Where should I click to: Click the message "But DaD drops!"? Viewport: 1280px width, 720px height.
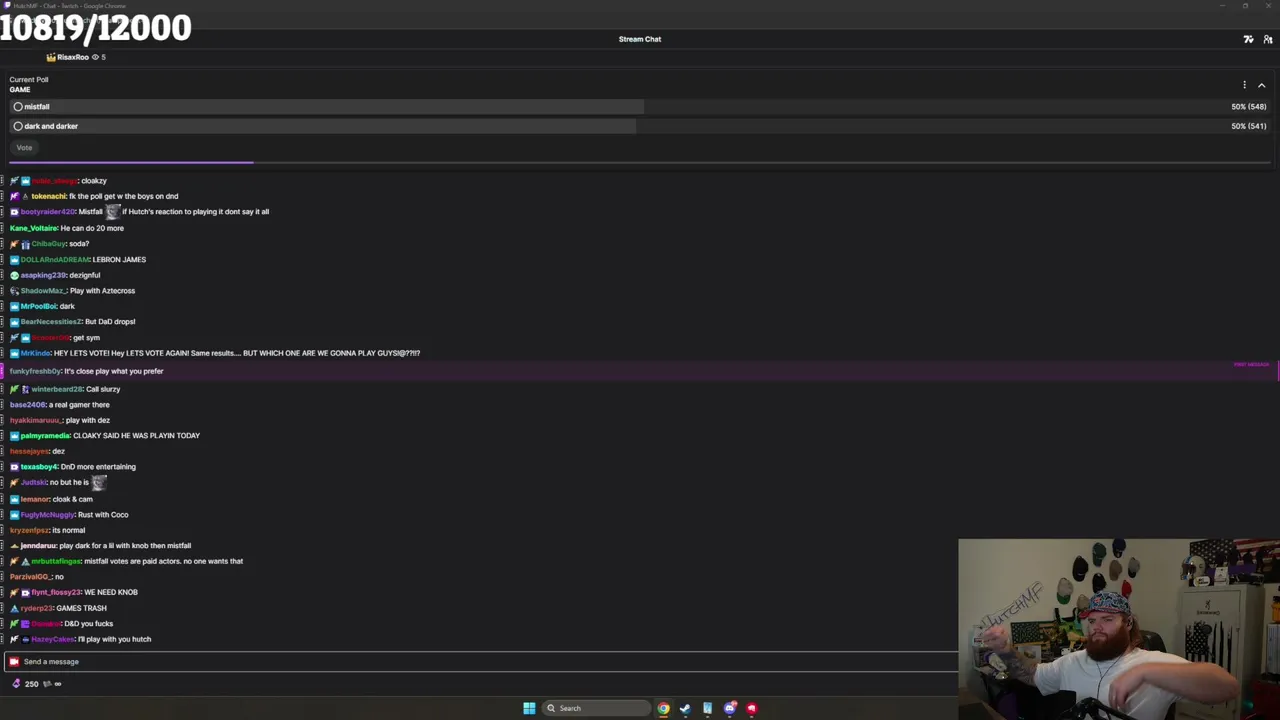[110, 322]
